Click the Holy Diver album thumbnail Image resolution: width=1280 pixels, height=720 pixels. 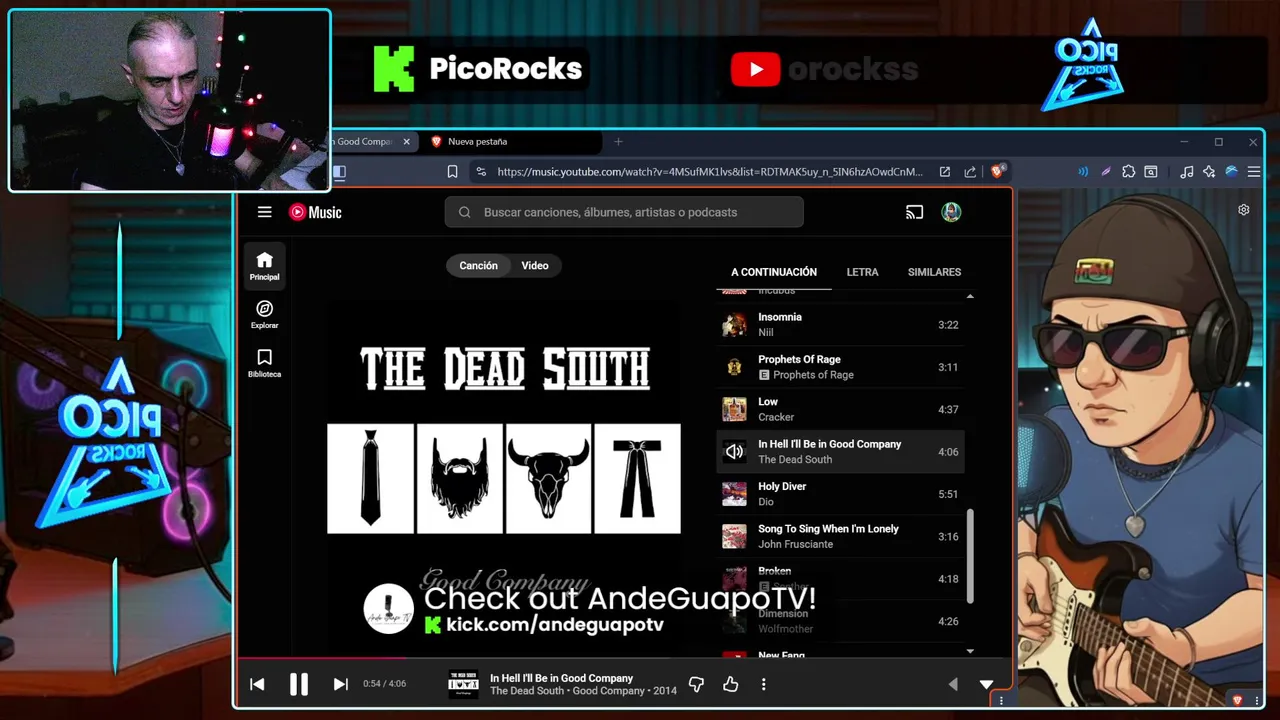tap(734, 494)
